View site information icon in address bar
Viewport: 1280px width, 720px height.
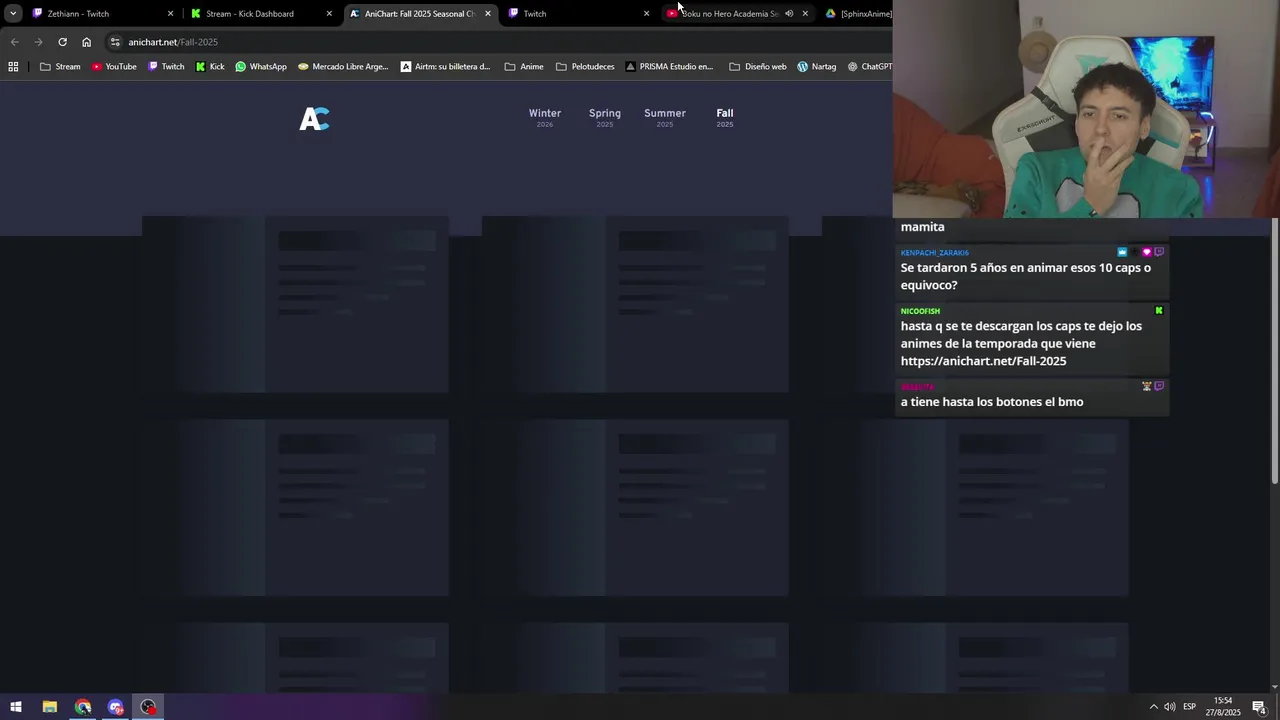(115, 42)
